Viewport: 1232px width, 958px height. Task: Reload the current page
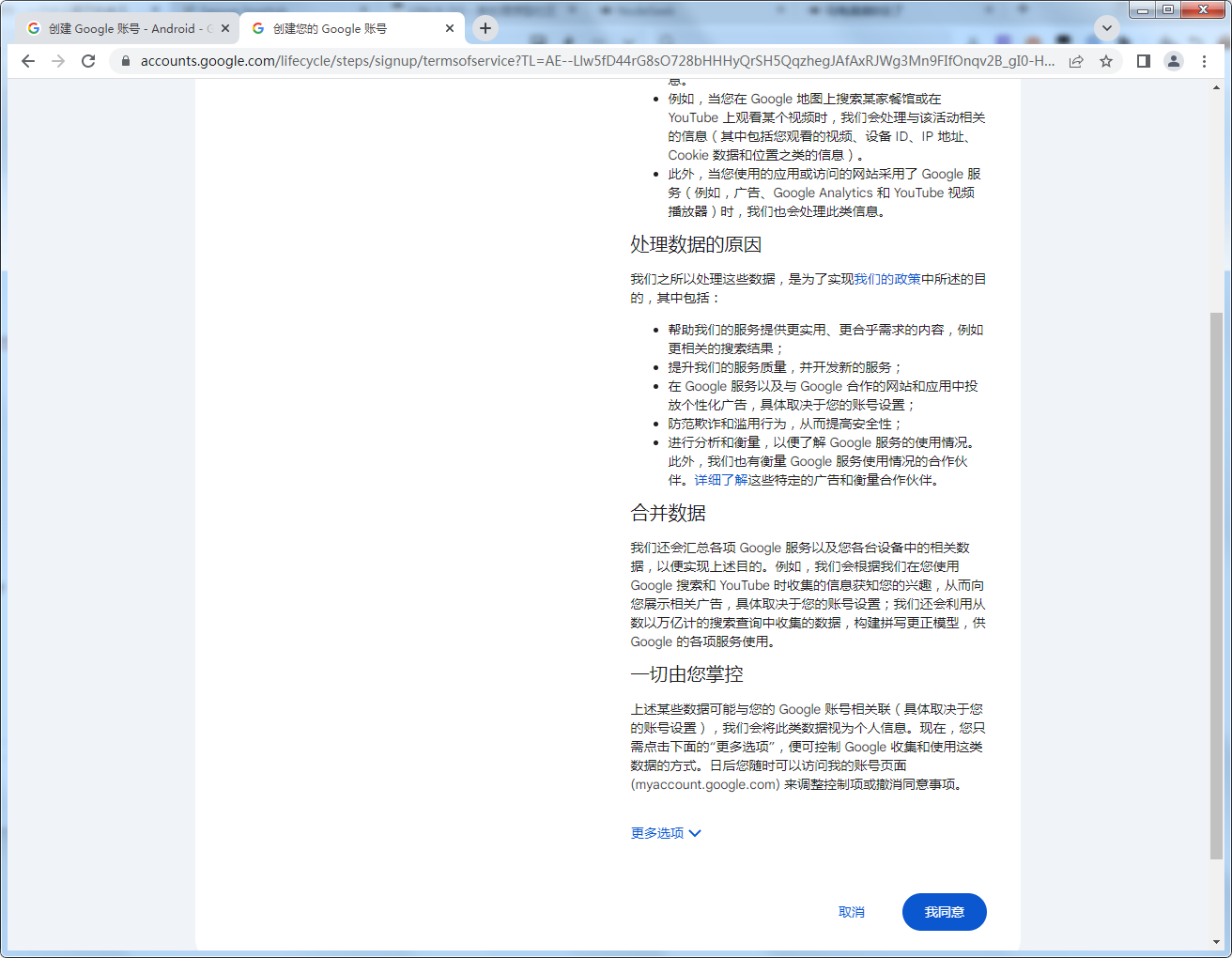pos(88,61)
